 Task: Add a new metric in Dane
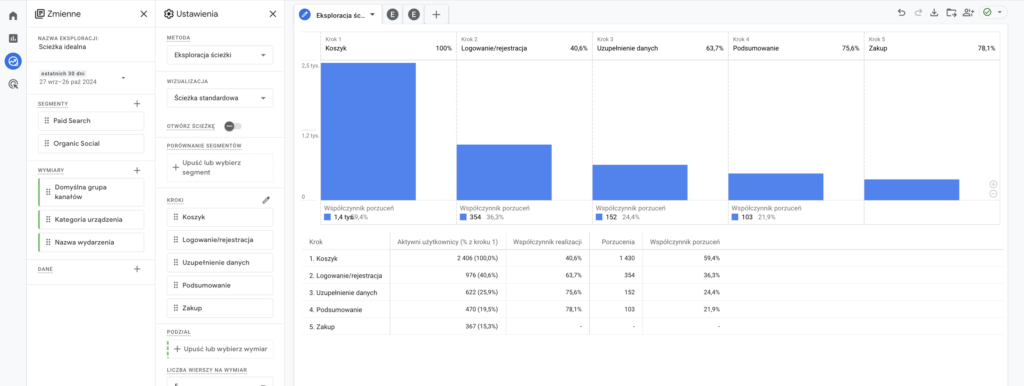tap(137, 268)
